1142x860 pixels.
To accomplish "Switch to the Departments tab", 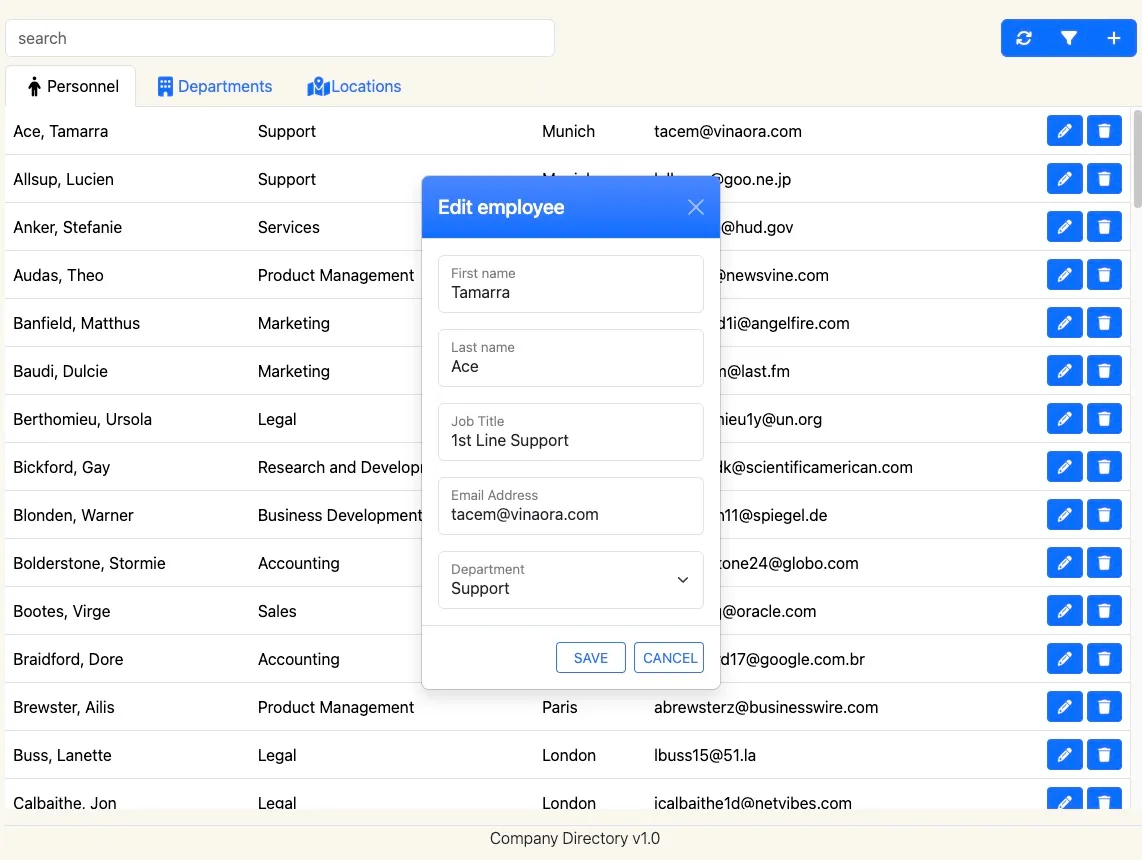I will pyautogui.click(x=215, y=87).
